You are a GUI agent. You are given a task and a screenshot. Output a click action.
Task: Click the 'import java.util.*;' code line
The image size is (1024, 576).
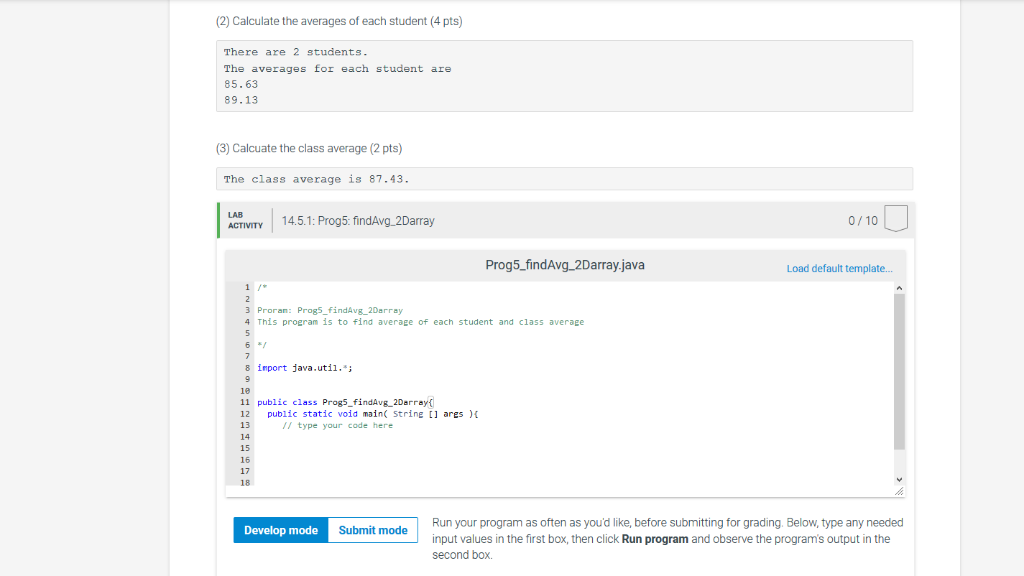304,368
